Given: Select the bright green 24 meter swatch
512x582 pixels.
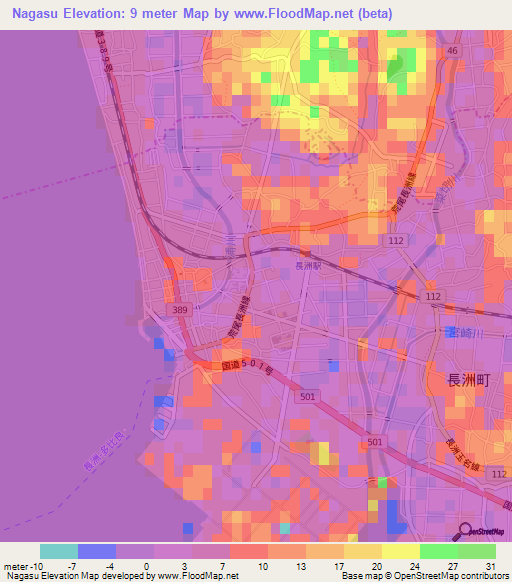Looking at the screenshot, I should point(439,552).
